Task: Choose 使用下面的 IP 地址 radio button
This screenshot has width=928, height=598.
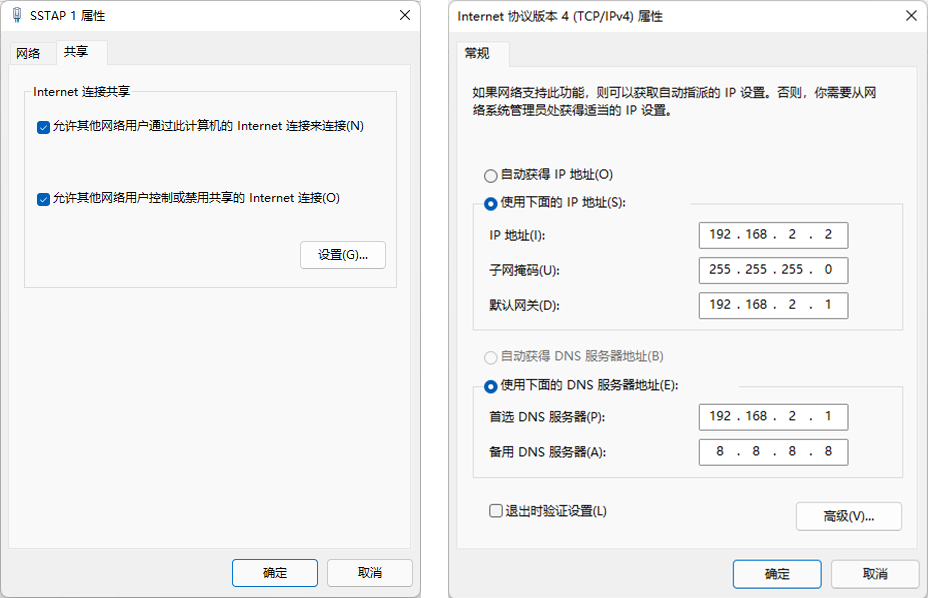Action: (x=491, y=204)
